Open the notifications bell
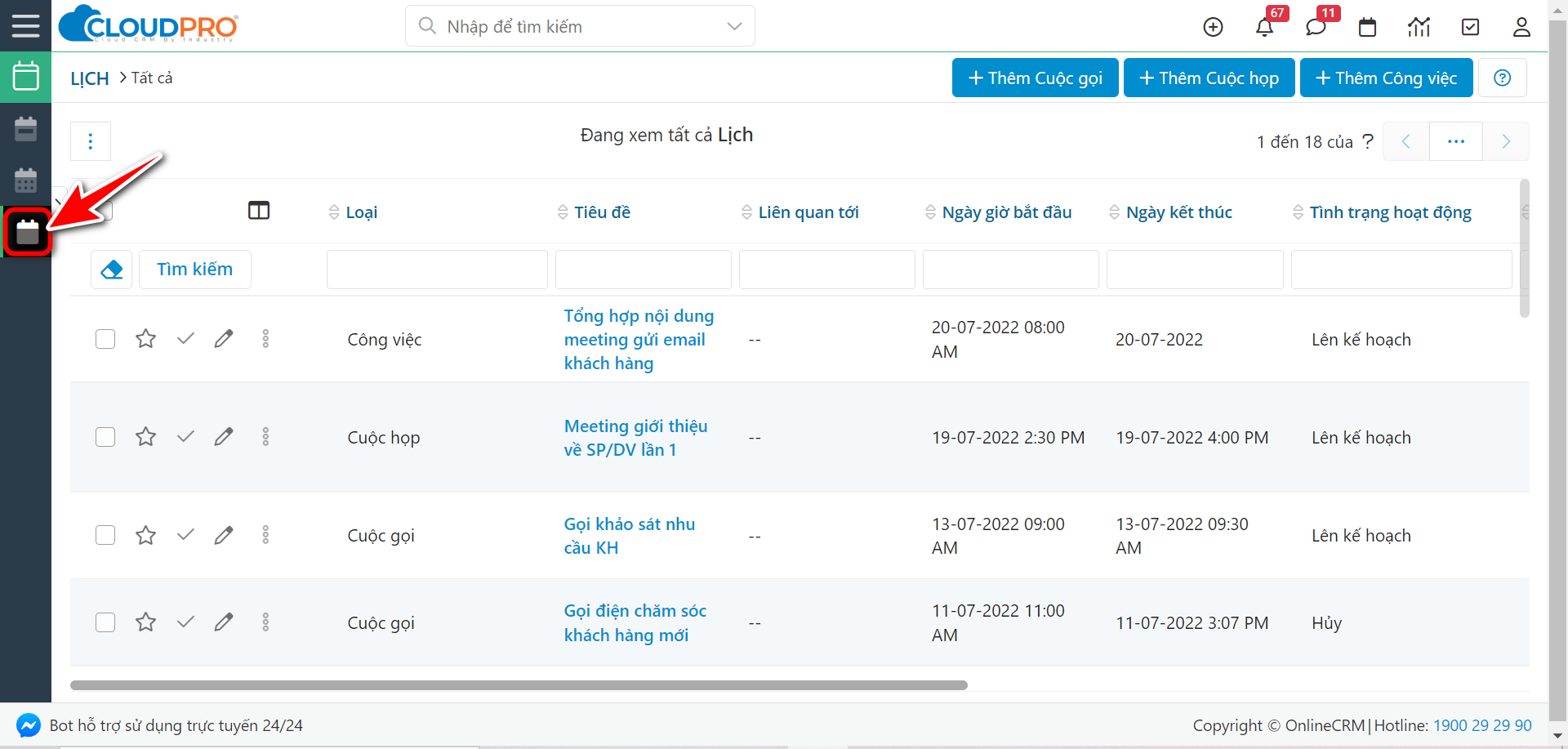Viewport: 1568px width, 749px height. [x=1264, y=27]
